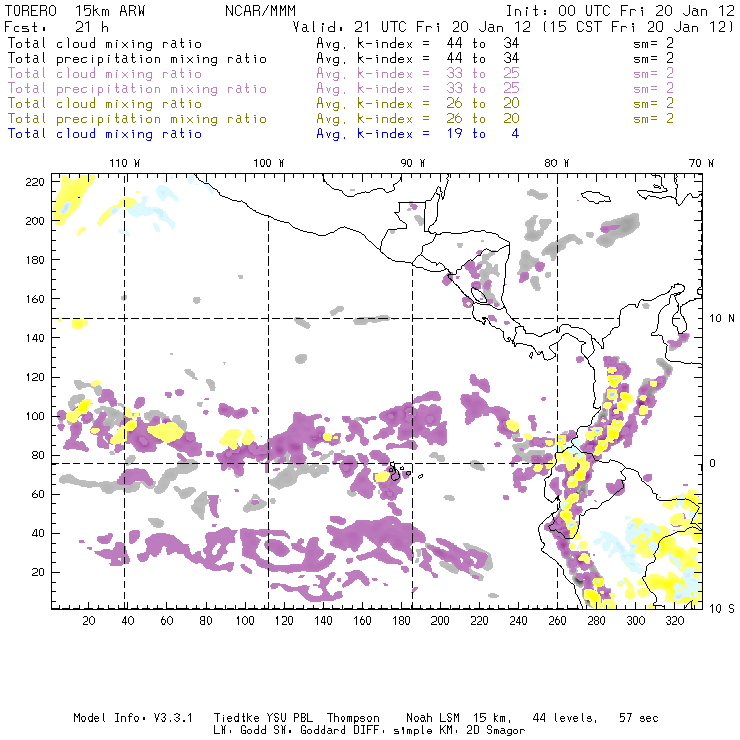Click "100" on the bottom grid axis
Viewport: 740px width, 740px height.
tap(245, 621)
